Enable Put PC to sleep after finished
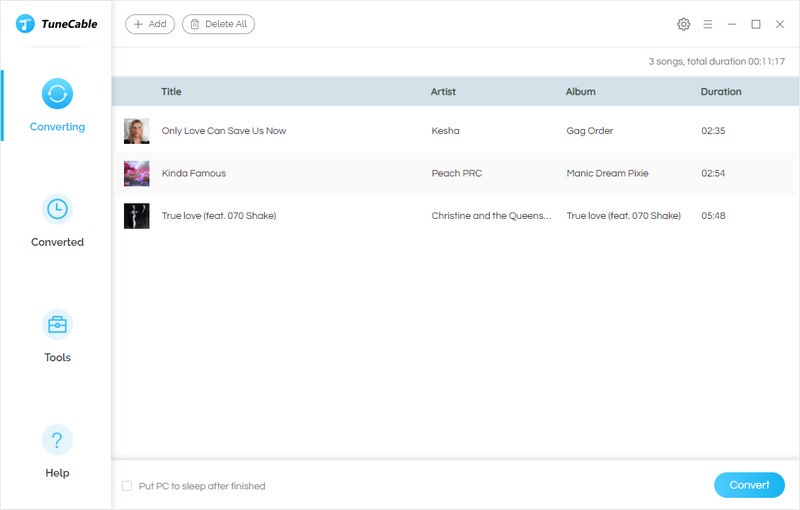800x510 pixels. pyautogui.click(x=127, y=486)
